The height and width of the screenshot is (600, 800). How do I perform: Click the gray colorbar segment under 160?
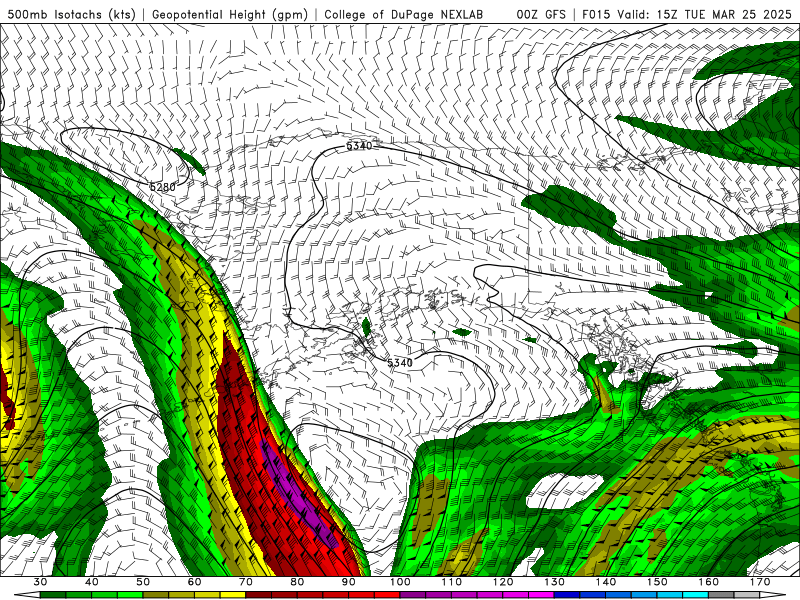[722, 595]
